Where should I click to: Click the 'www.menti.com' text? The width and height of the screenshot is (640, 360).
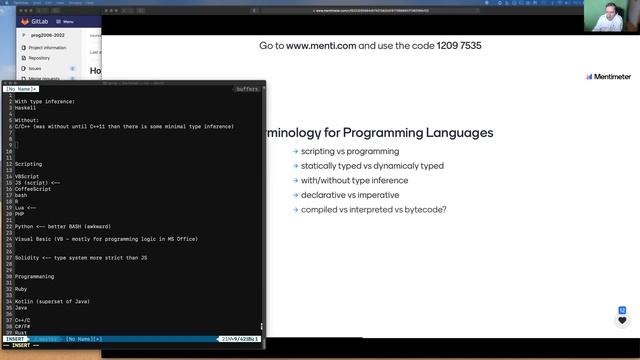pyautogui.click(x=321, y=46)
